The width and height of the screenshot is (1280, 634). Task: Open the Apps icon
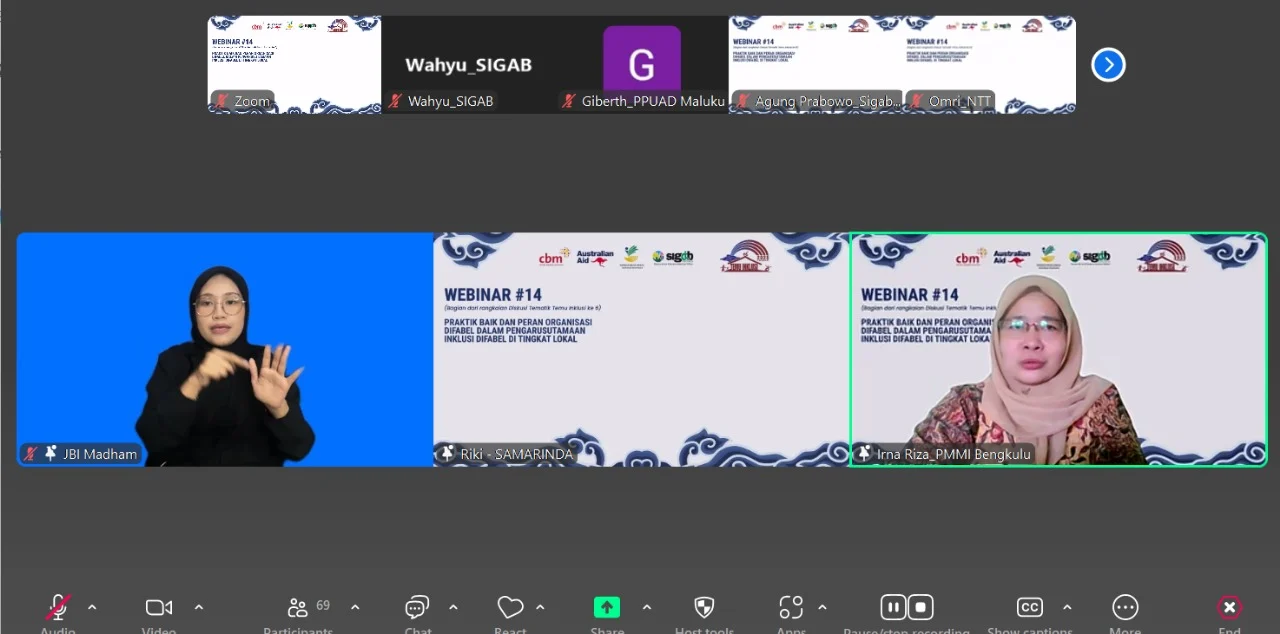[791, 607]
